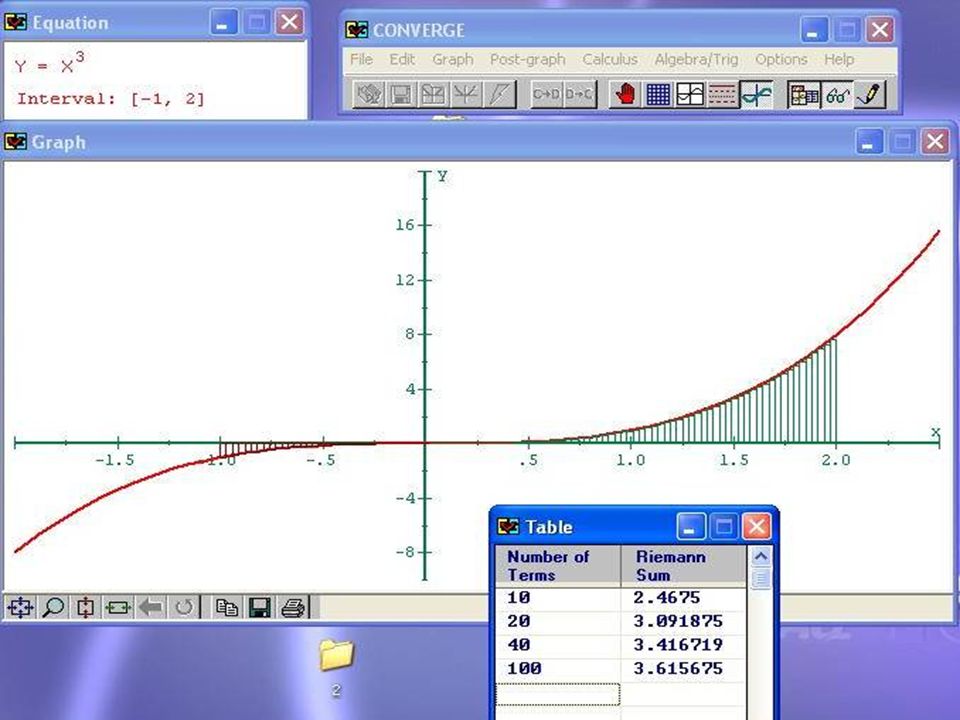Minimize the Equation window

click(223, 23)
